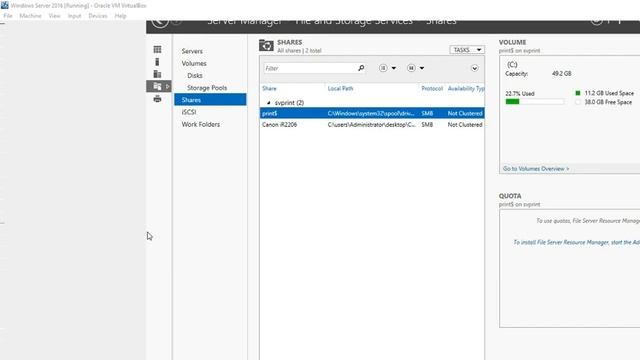Image resolution: width=640 pixels, height=360 pixels.
Task: Open the VirtualBox Machine menu
Action: pos(30,16)
